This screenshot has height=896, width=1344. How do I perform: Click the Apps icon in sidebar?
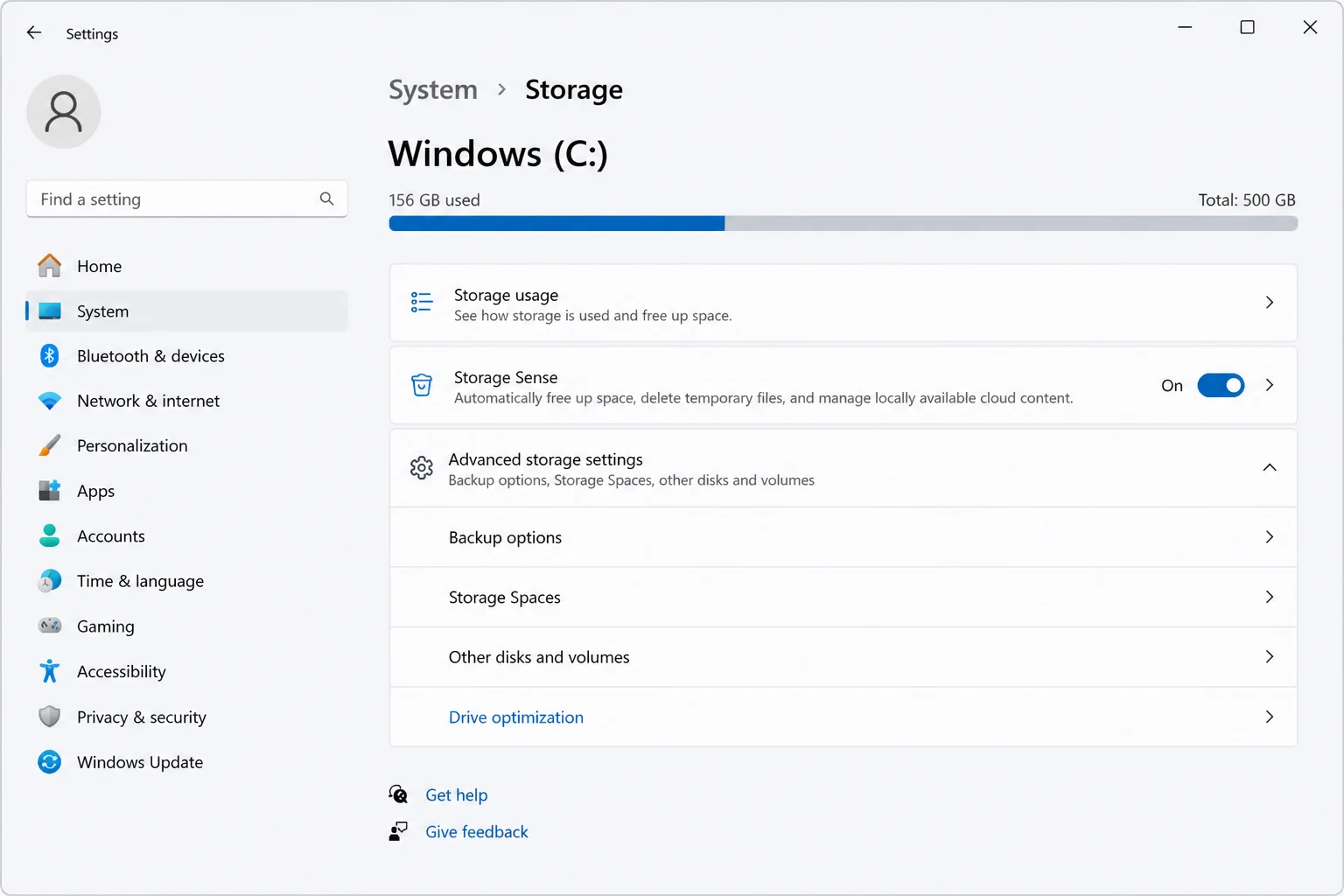[x=50, y=491]
